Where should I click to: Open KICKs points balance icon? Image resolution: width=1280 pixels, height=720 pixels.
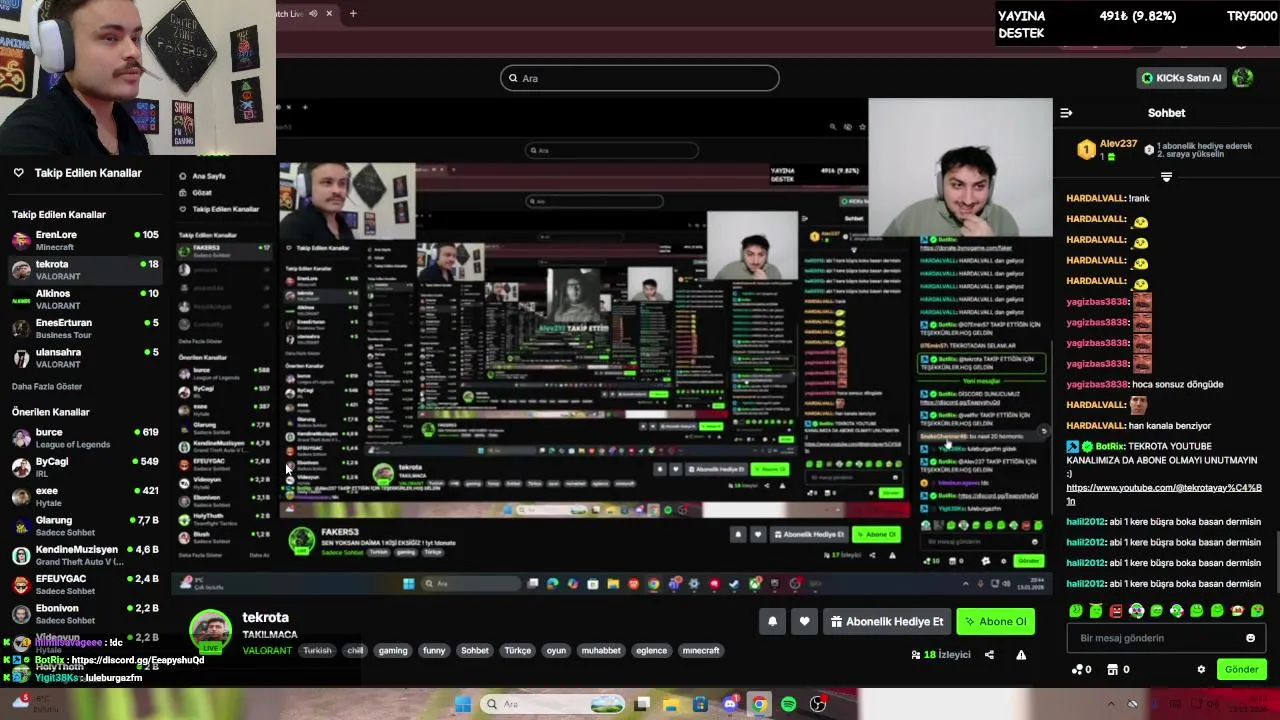pos(1082,669)
